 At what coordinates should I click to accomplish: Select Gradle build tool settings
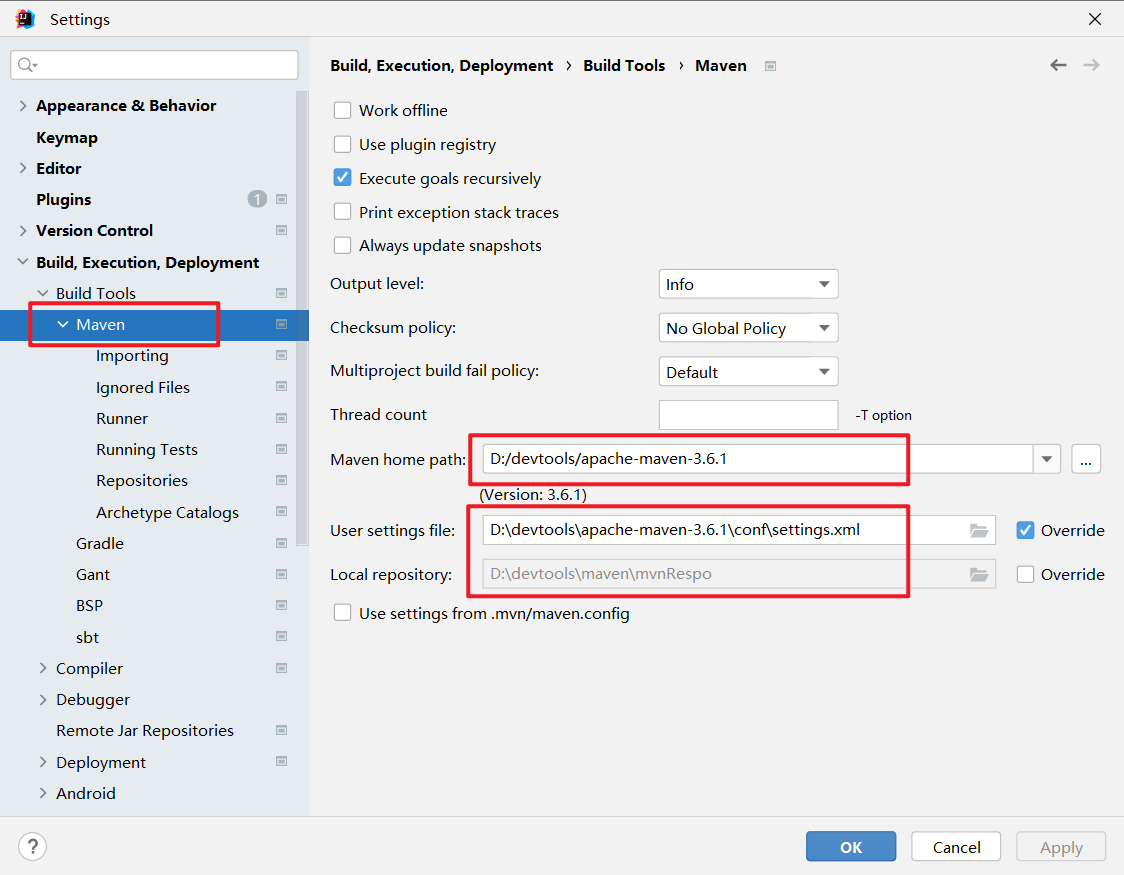(100, 544)
